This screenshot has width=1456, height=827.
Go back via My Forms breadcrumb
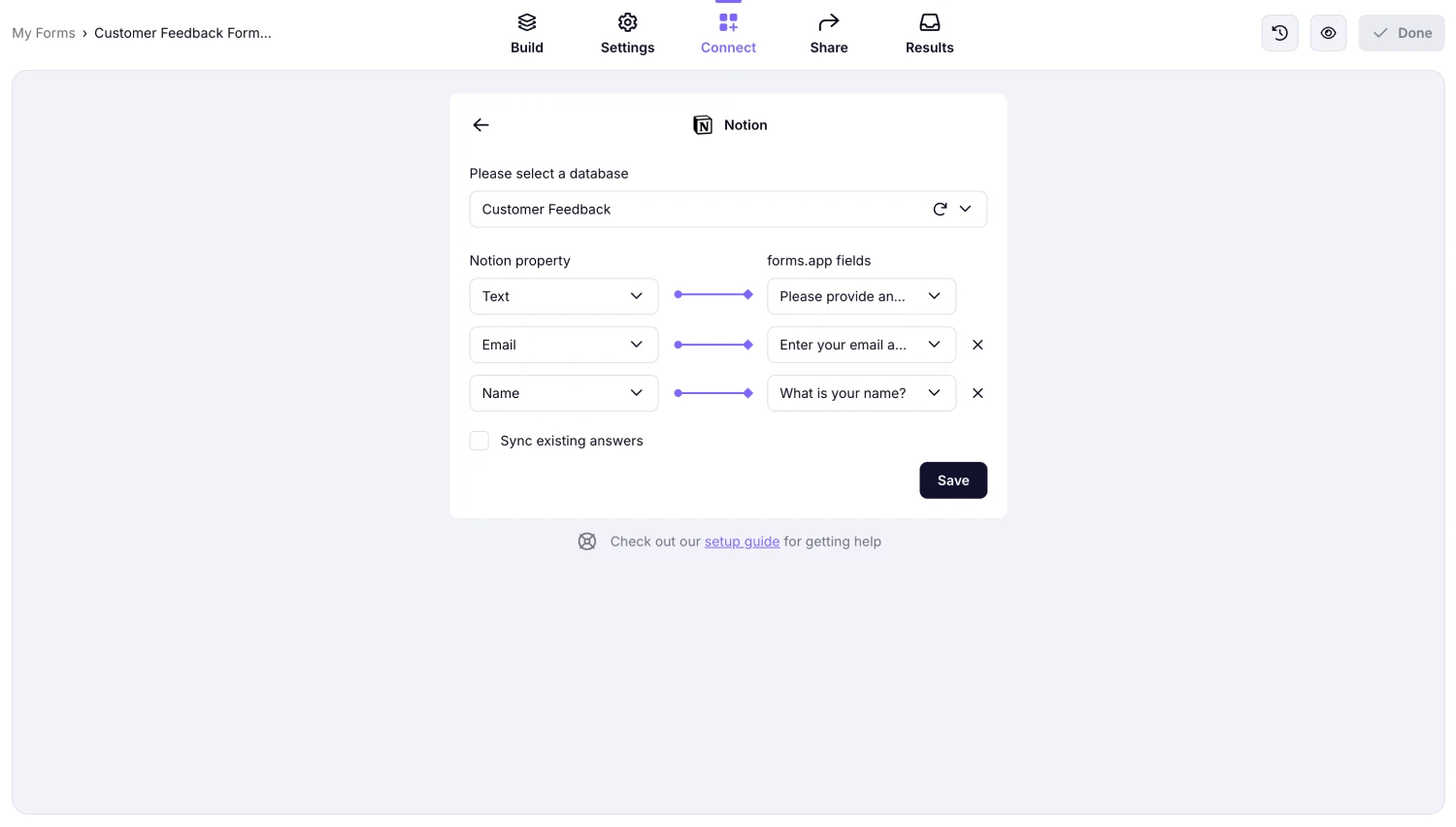point(43,32)
